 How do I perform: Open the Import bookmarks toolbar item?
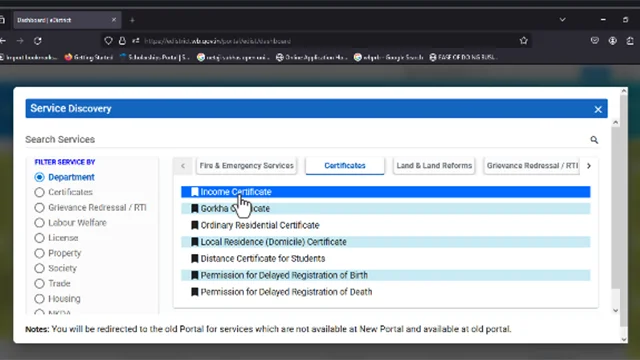[28, 58]
